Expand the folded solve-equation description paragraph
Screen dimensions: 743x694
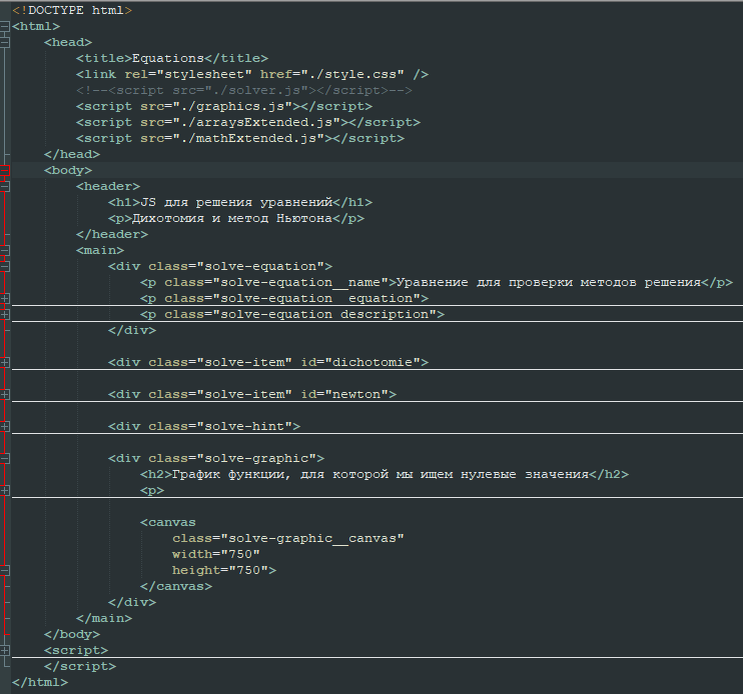(4, 315)
